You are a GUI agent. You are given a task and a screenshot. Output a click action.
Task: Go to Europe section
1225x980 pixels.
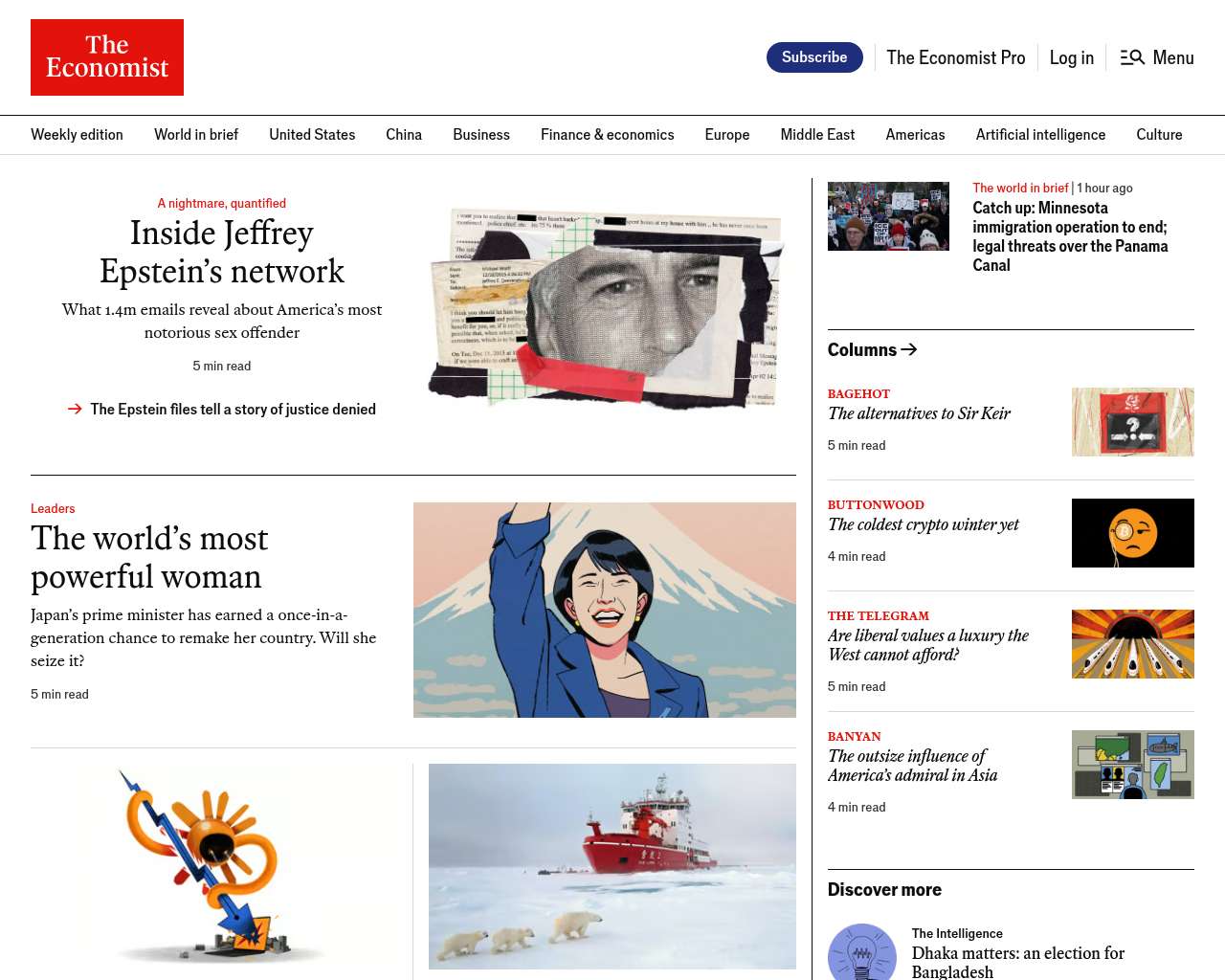point(727,135)
